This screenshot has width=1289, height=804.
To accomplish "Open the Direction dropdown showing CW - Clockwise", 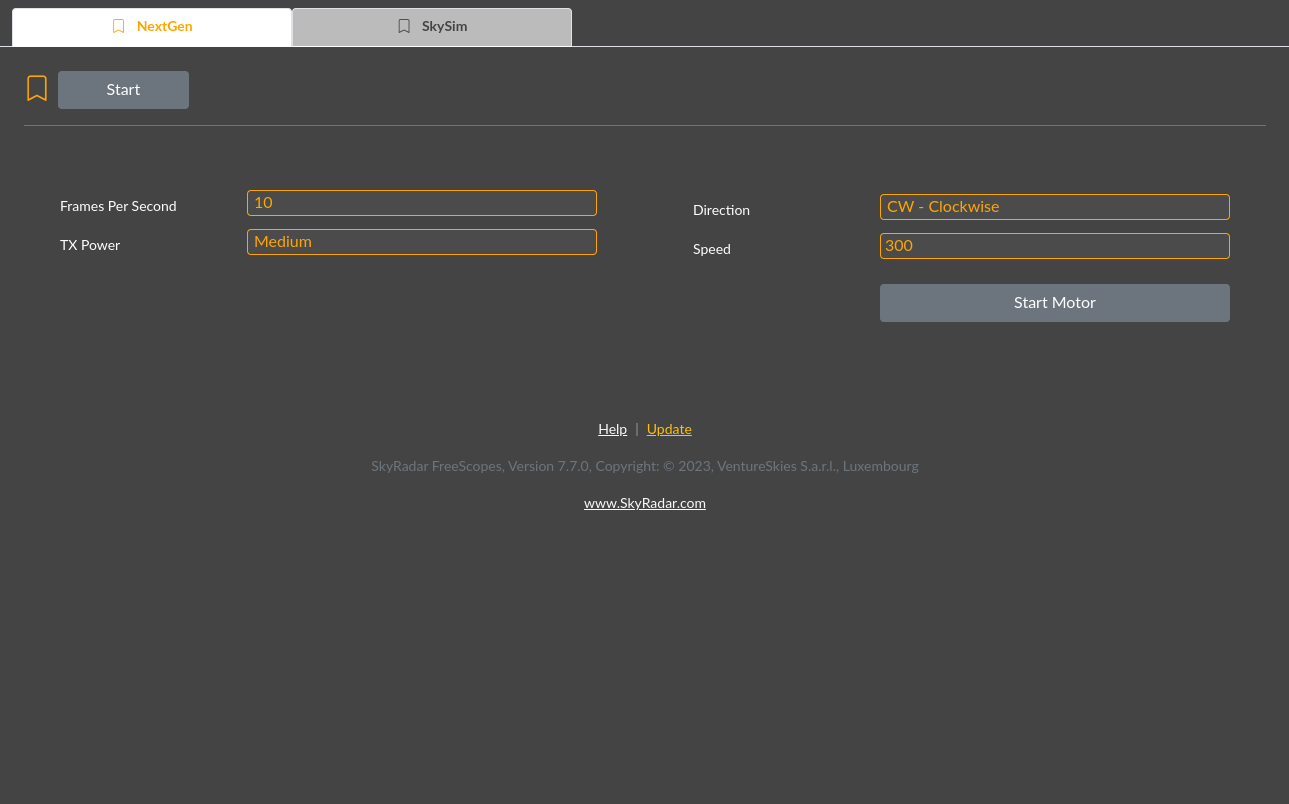I will [1055, 207].
